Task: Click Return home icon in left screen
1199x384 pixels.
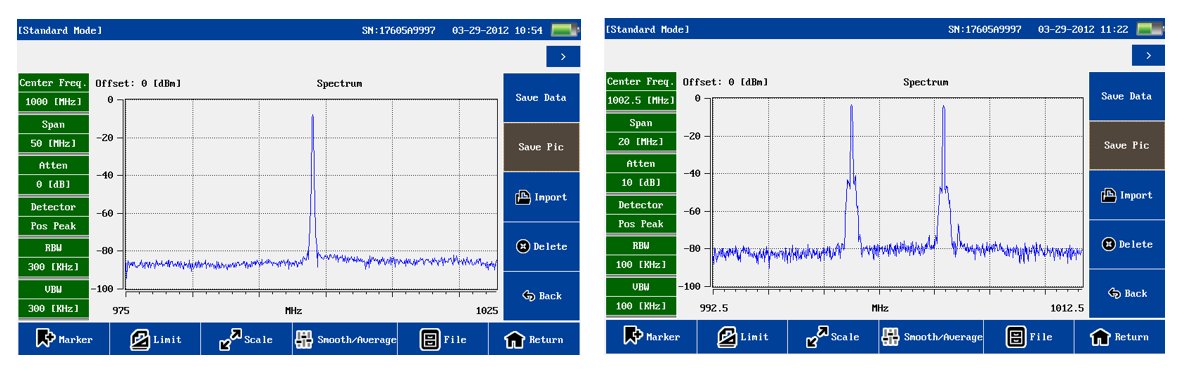Action: (516, 340)
